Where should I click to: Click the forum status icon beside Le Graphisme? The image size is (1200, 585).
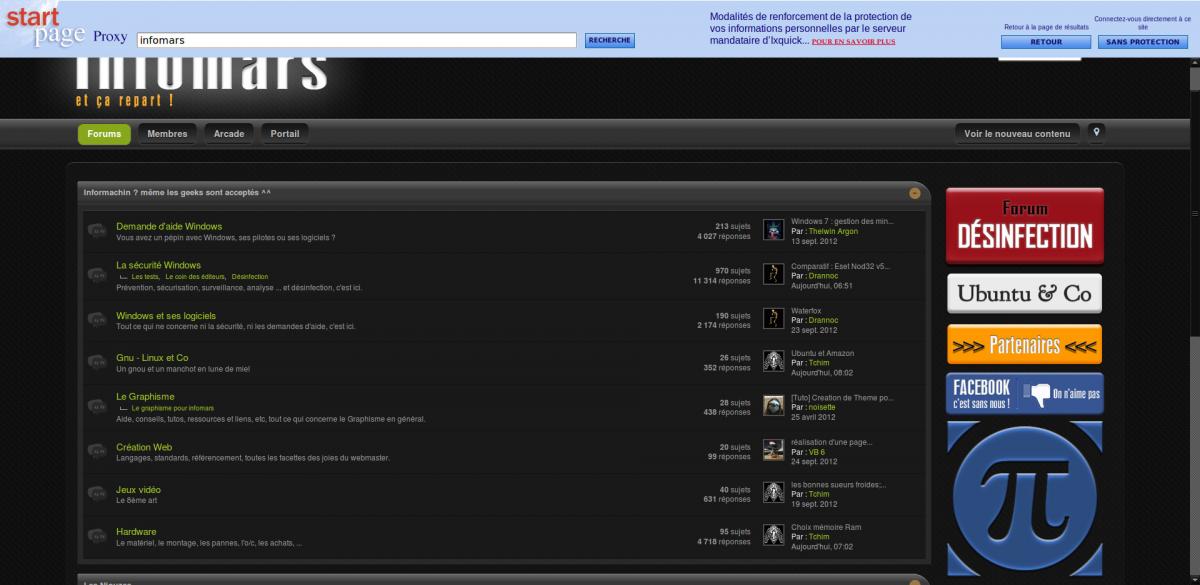[x=97, y=406]
